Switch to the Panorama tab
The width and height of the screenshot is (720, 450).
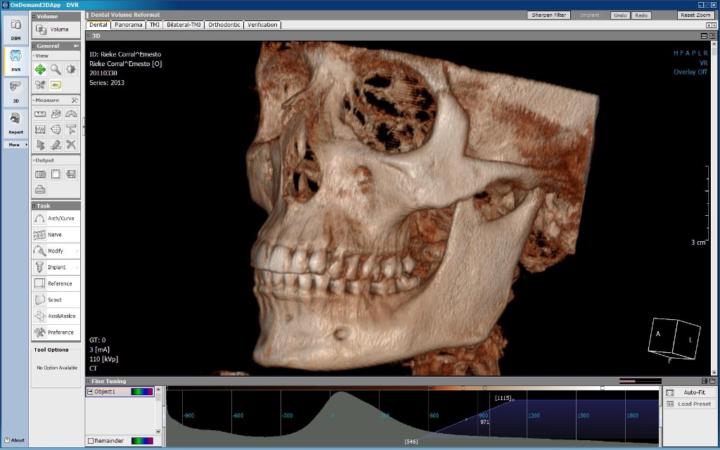point(128,24)
